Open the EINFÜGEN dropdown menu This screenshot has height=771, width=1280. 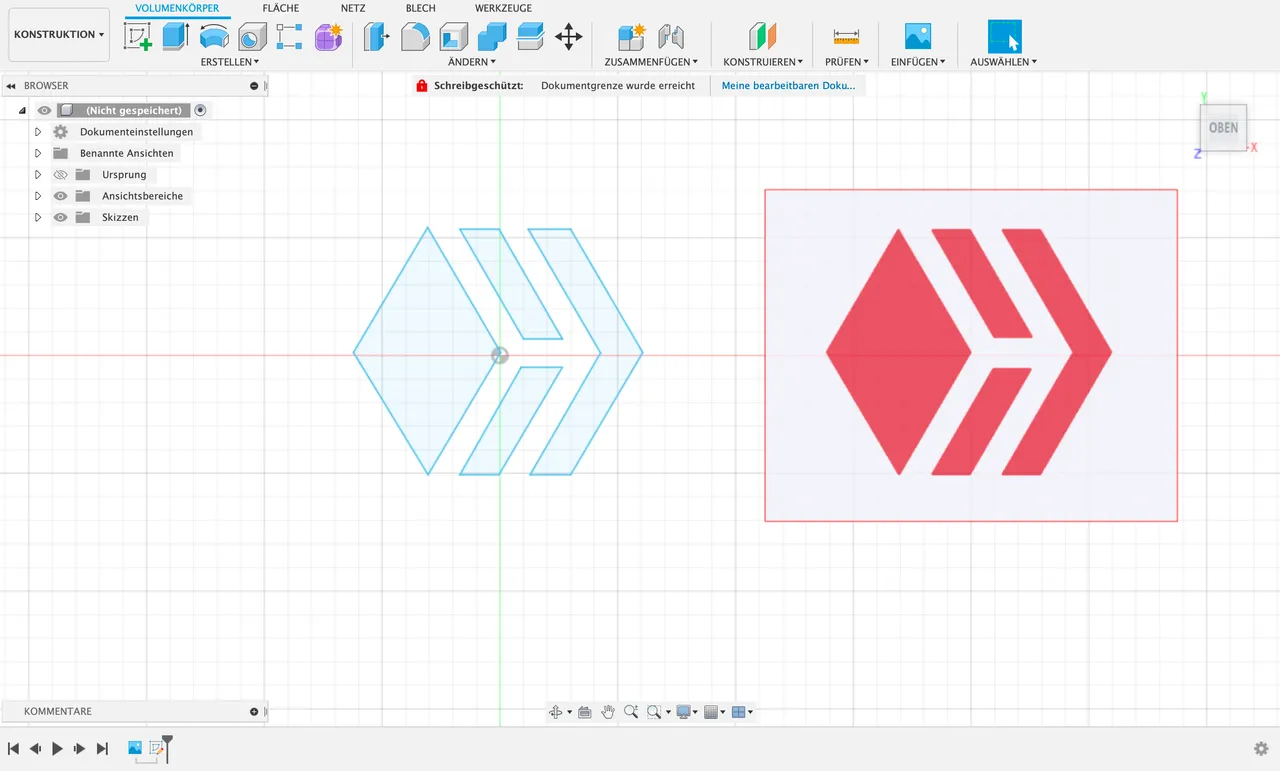[x=918, y=62]
